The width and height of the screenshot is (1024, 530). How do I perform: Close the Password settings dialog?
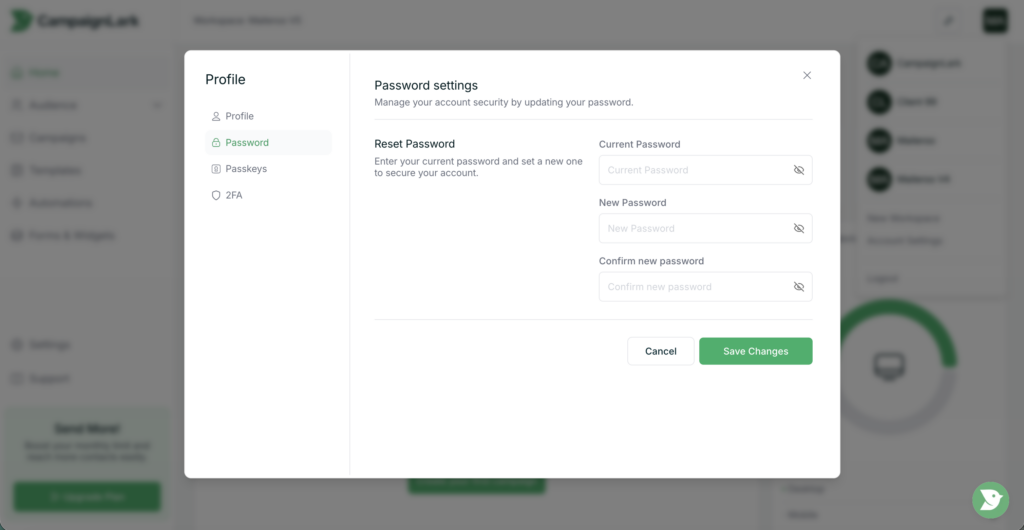pos(807,75)
